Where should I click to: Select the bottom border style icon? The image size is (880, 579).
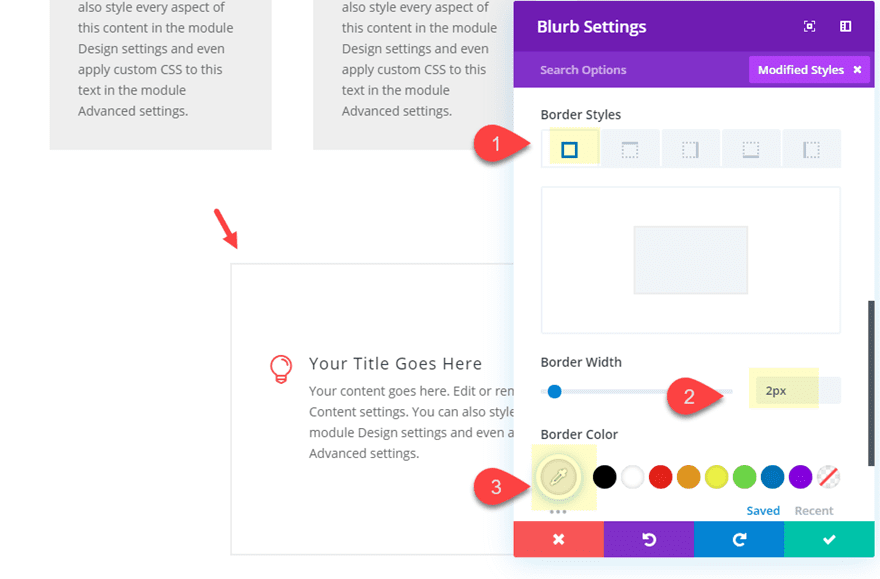[751, 150]
